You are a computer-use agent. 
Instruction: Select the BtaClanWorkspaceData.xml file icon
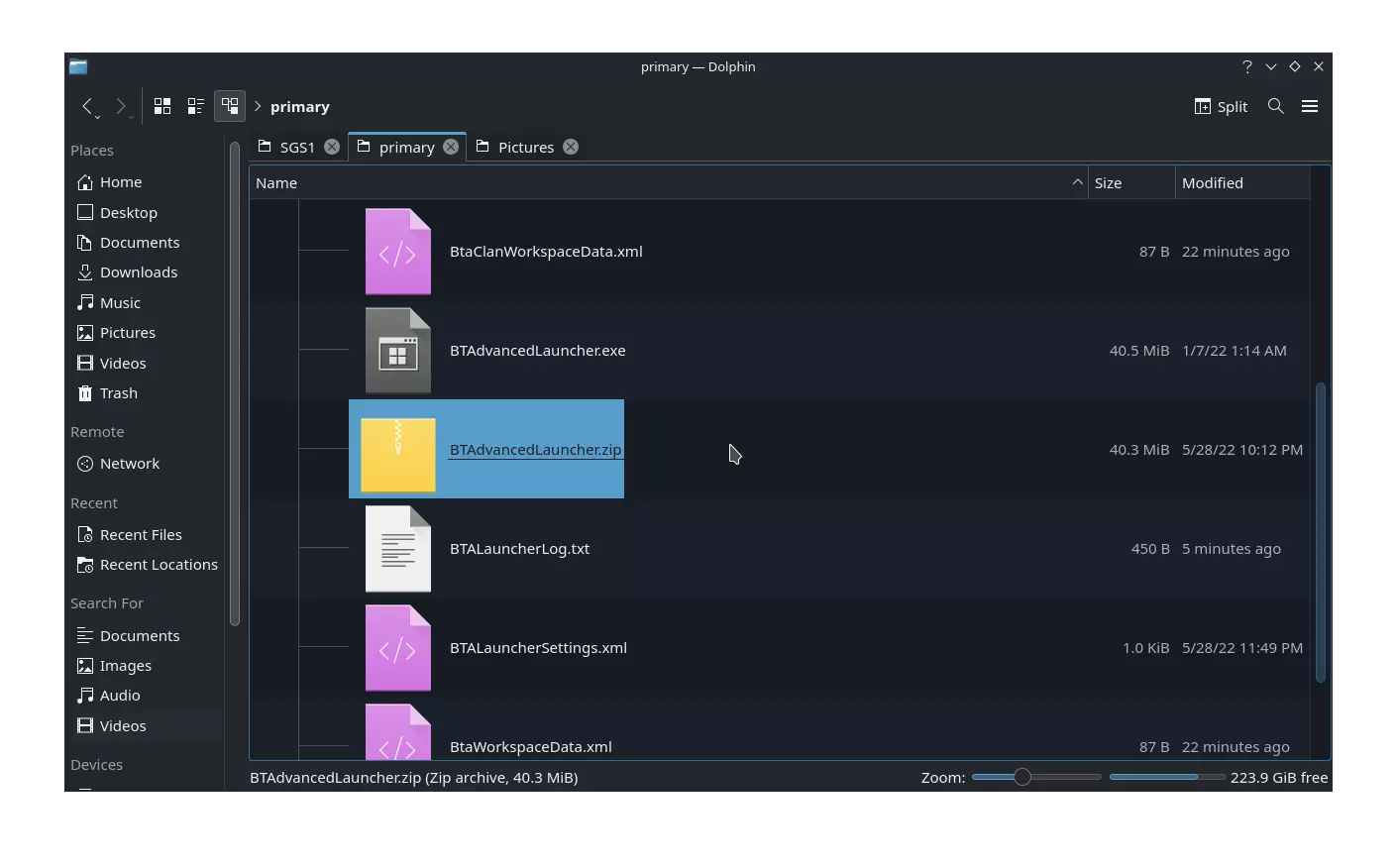(x=398, y=252)
